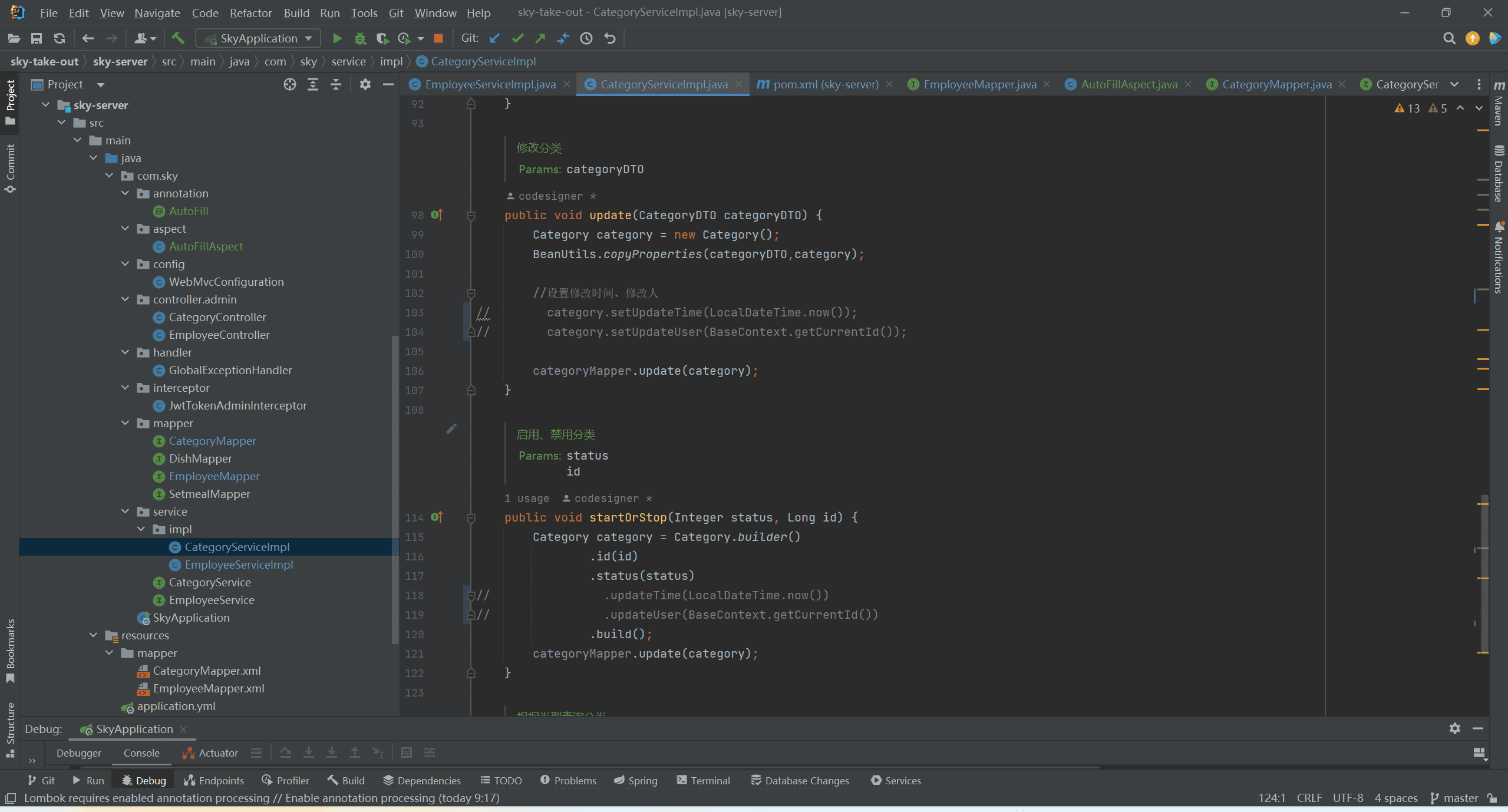1508x812 pixels.
Task: Click the editor vertical scrollbar thumb
Action: [x=1484, y=575]
